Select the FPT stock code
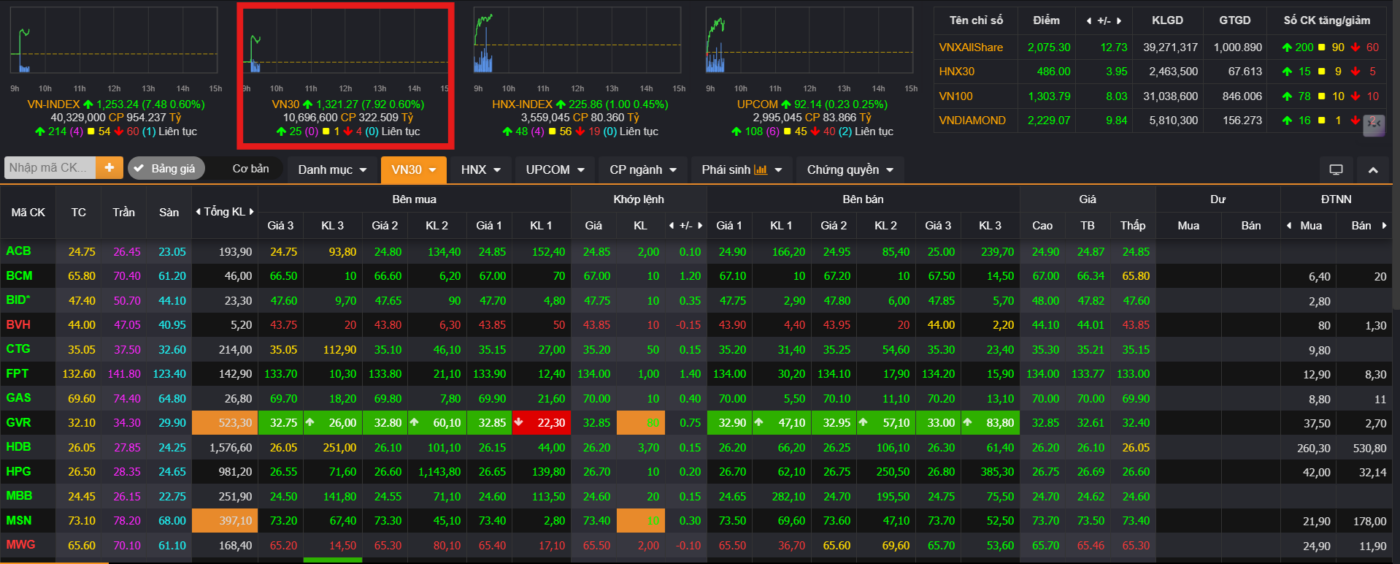Viewport: 1400px width, 564px height. tap(18, 373)
